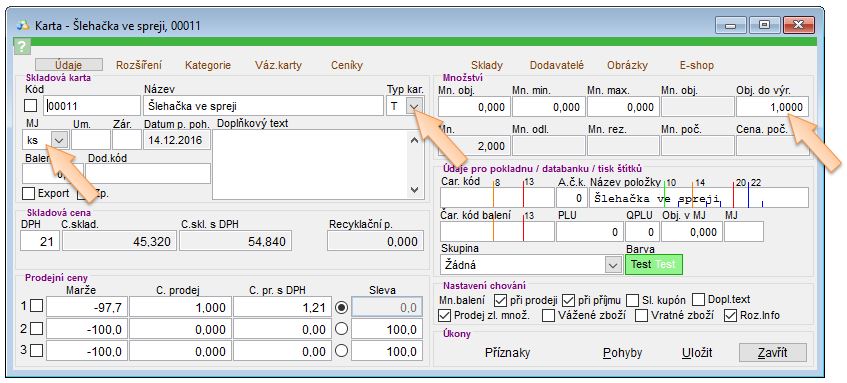Click down arrow in Doplňkový text scrollbar
847x383 pixels.
coord(414,190)
